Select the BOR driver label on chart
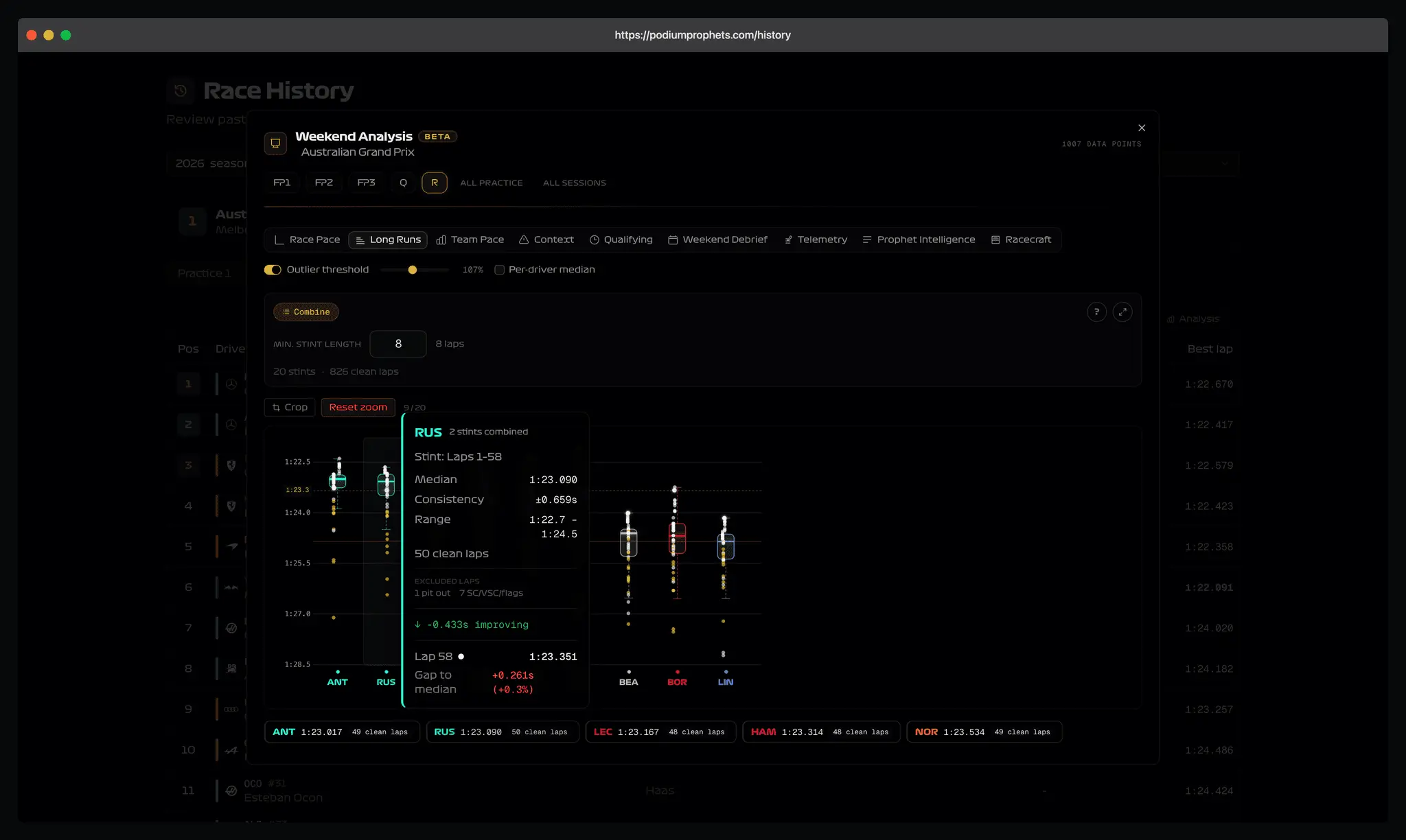 (x=677, y=681)
